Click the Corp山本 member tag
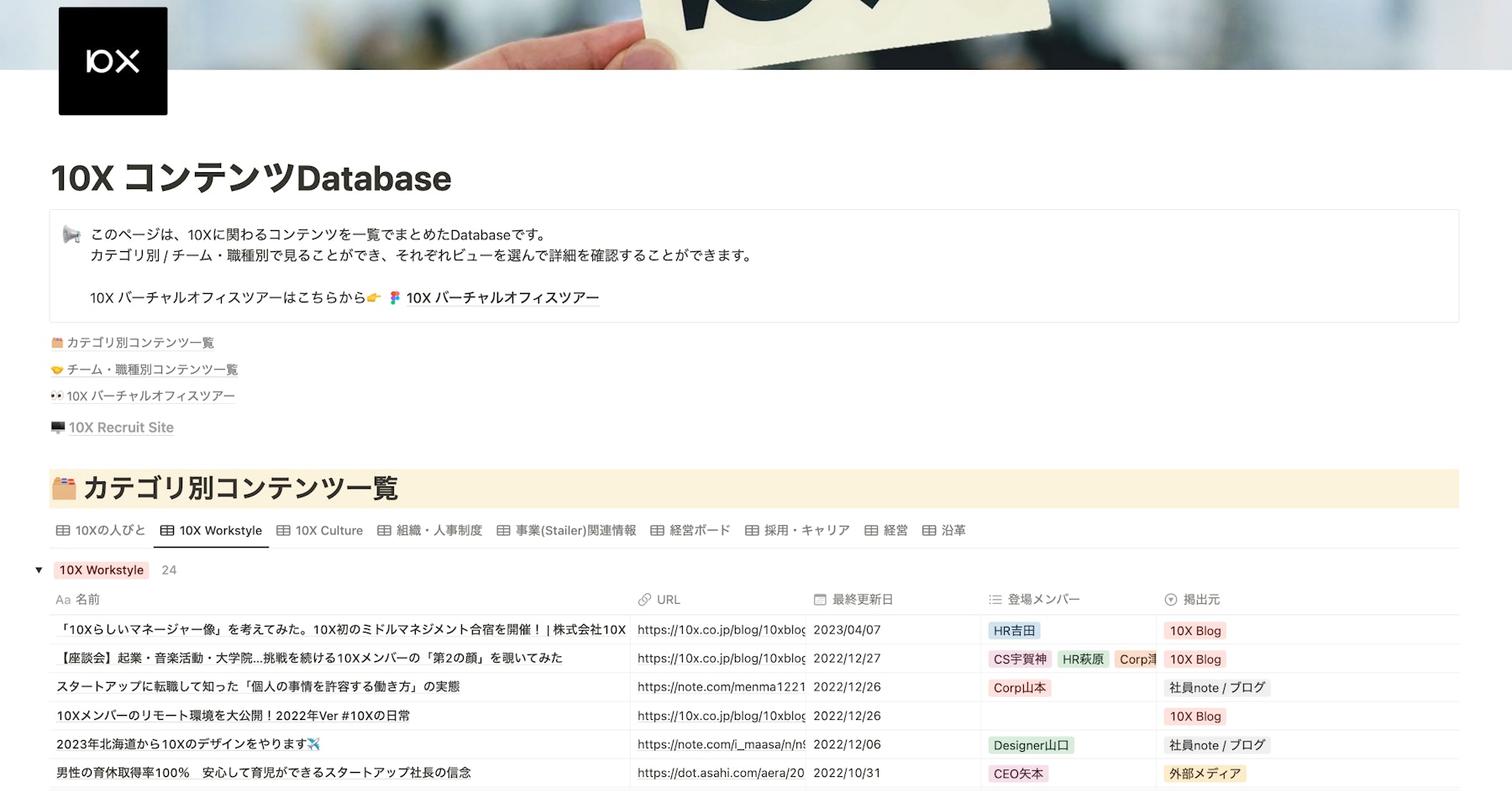Viewport: 1512px width, 798px height. pyautogui.click(x=1020, y=688)
